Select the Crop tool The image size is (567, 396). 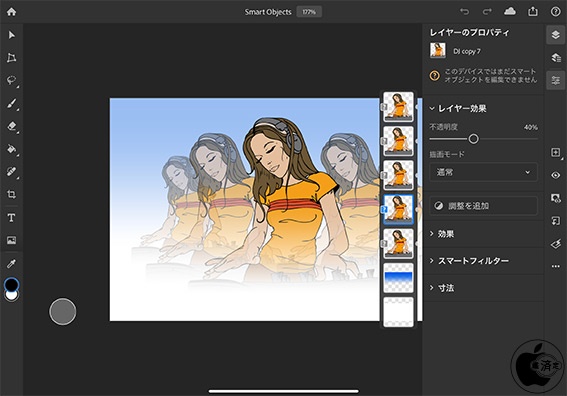pyautogui.click(x=11, y=194)
